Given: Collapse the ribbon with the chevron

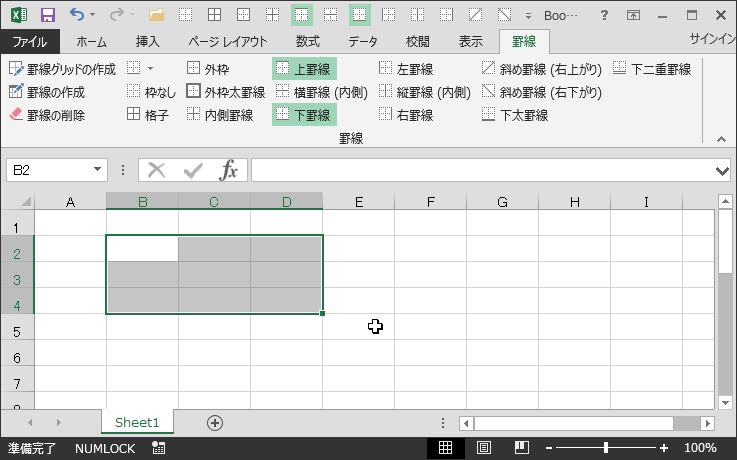Looking at the screenshot, I should [x=721, y=139].
